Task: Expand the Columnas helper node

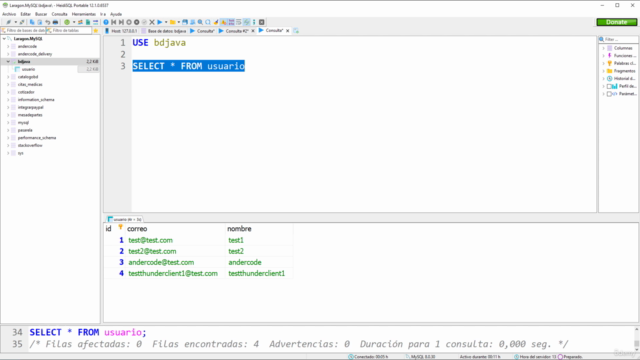Action: click(x=603, y=48)
